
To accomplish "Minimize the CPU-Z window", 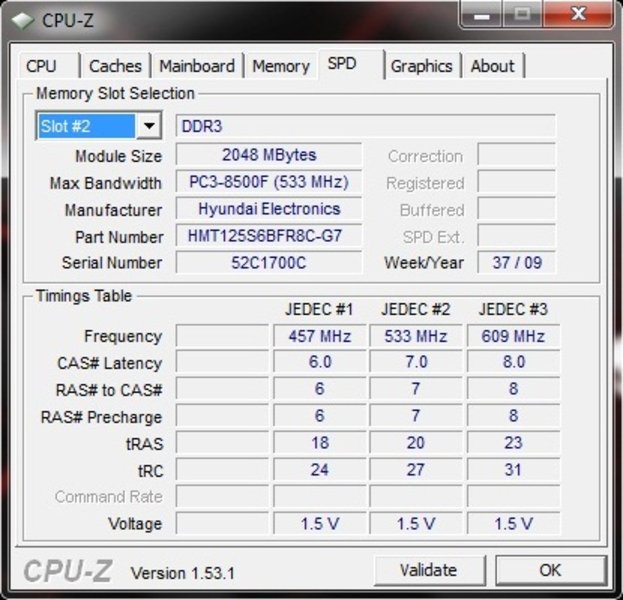I will (482, 15).
